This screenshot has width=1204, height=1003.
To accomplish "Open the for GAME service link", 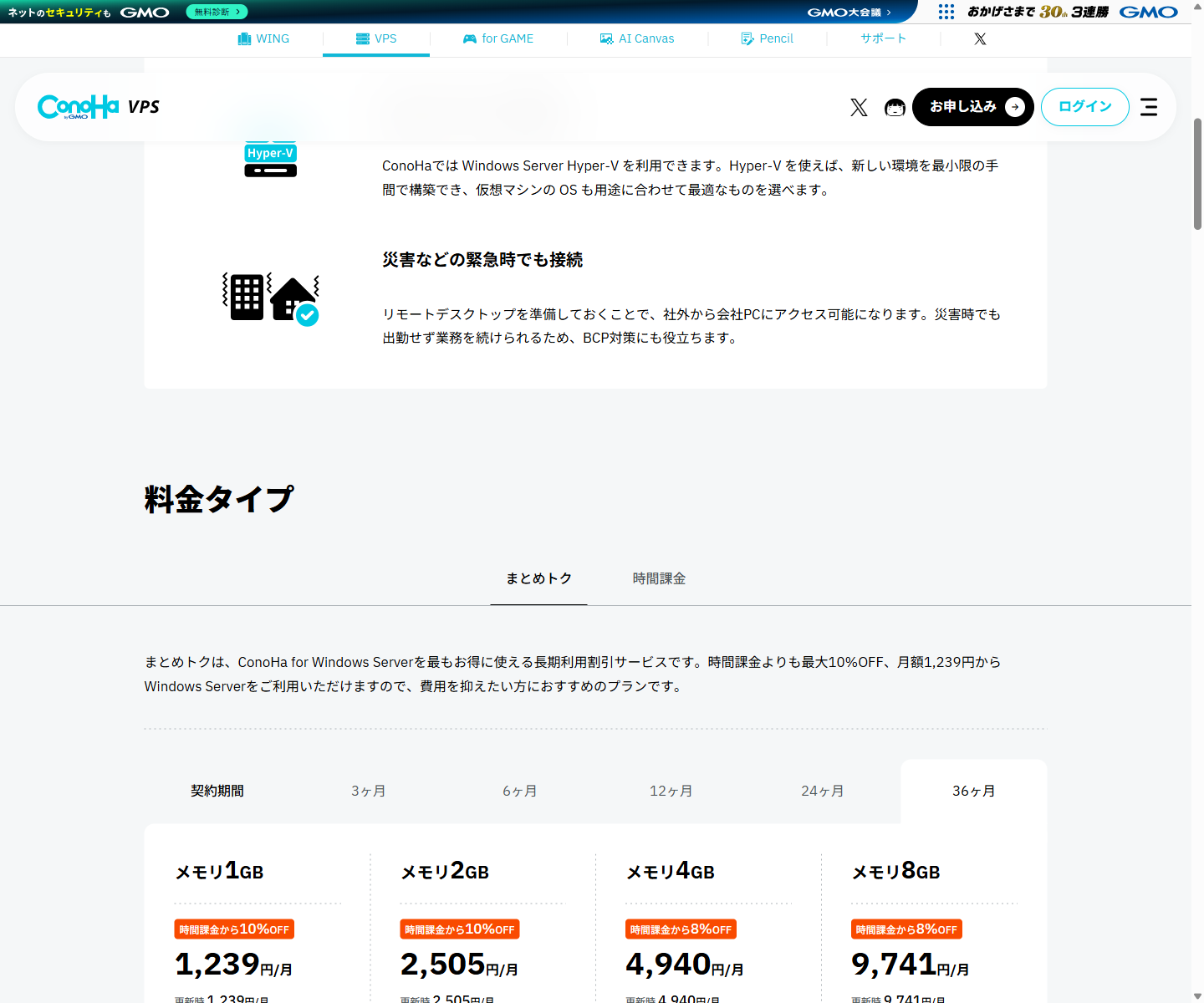I will pos(498,38).
